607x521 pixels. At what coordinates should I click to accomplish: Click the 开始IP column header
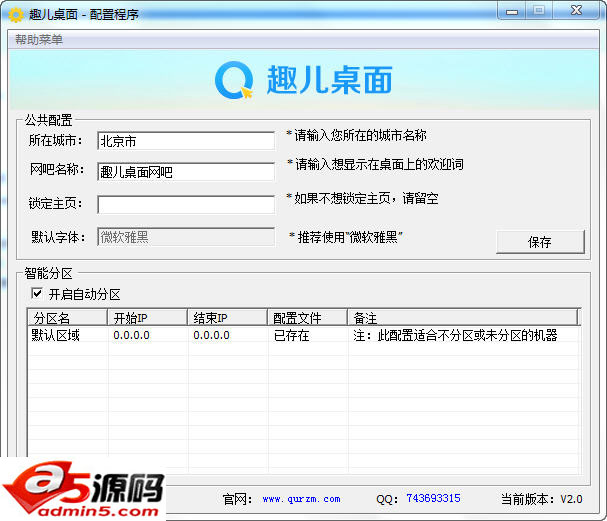(x=147, y=318)
